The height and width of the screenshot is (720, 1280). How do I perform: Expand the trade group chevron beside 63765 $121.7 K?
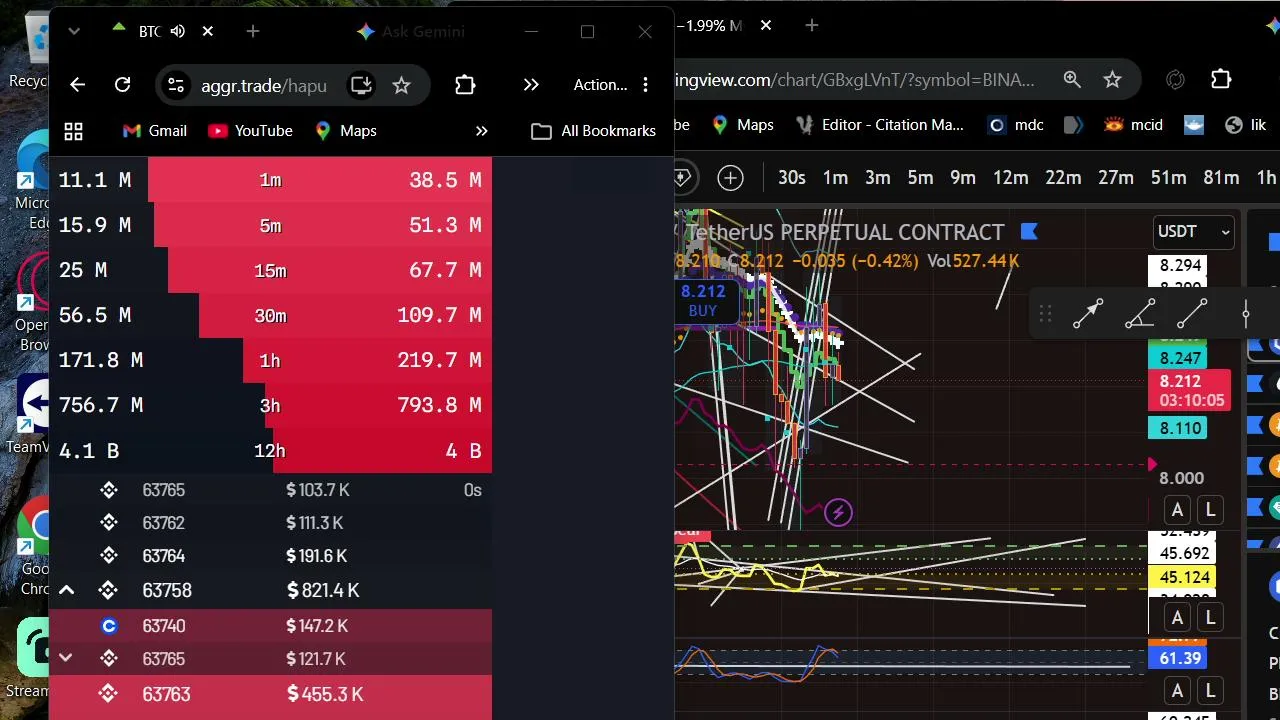pyautogui.click(x=66, y=658)
